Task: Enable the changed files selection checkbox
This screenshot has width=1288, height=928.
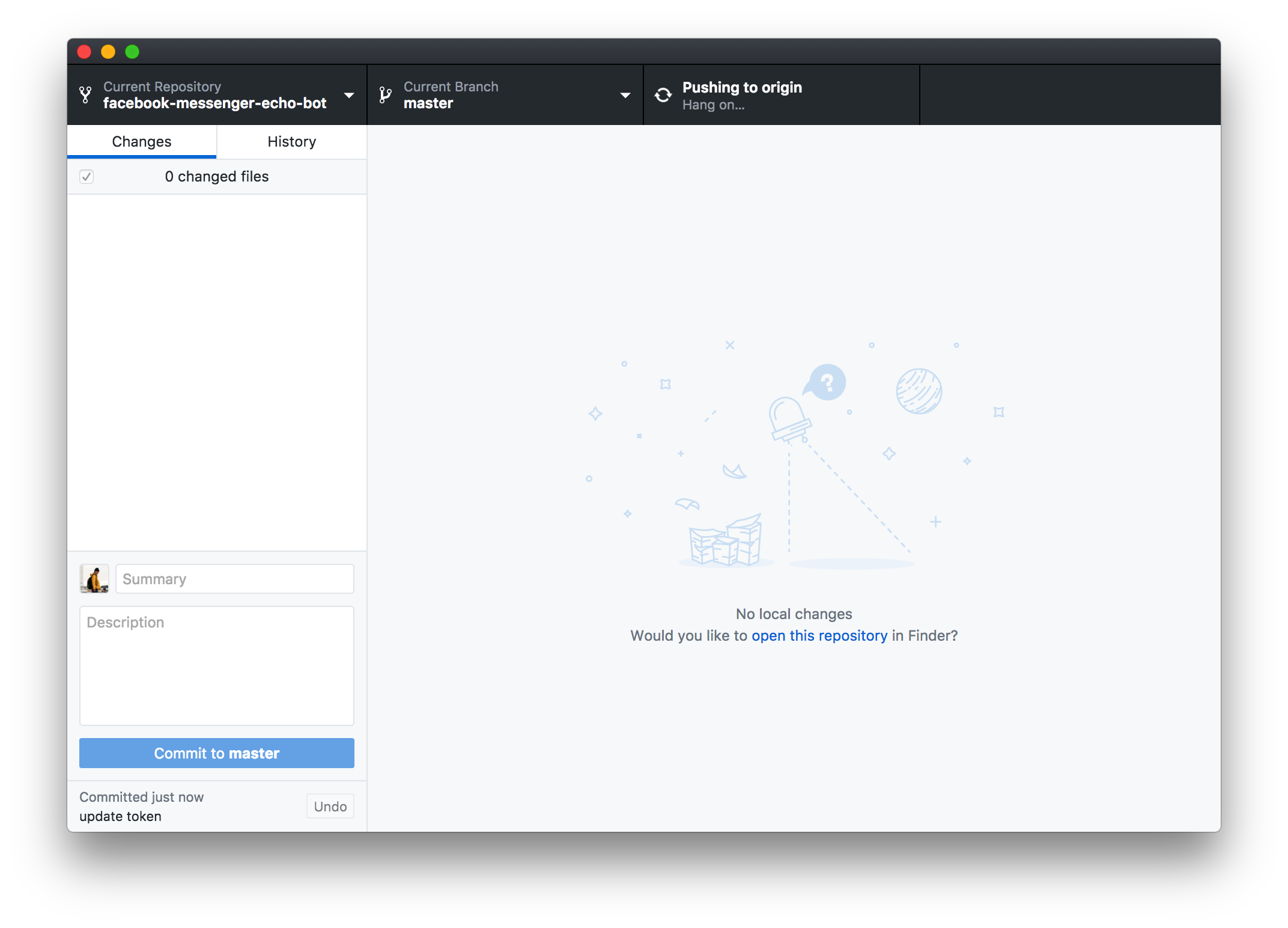Action: pyautogui.click(x=87, y=176)
